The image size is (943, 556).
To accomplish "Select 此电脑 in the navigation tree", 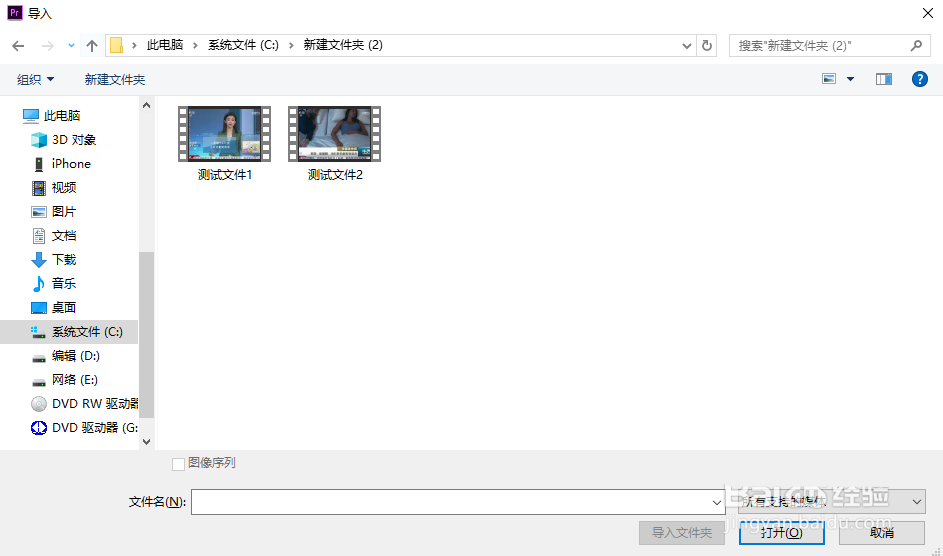I will point(52,115).
